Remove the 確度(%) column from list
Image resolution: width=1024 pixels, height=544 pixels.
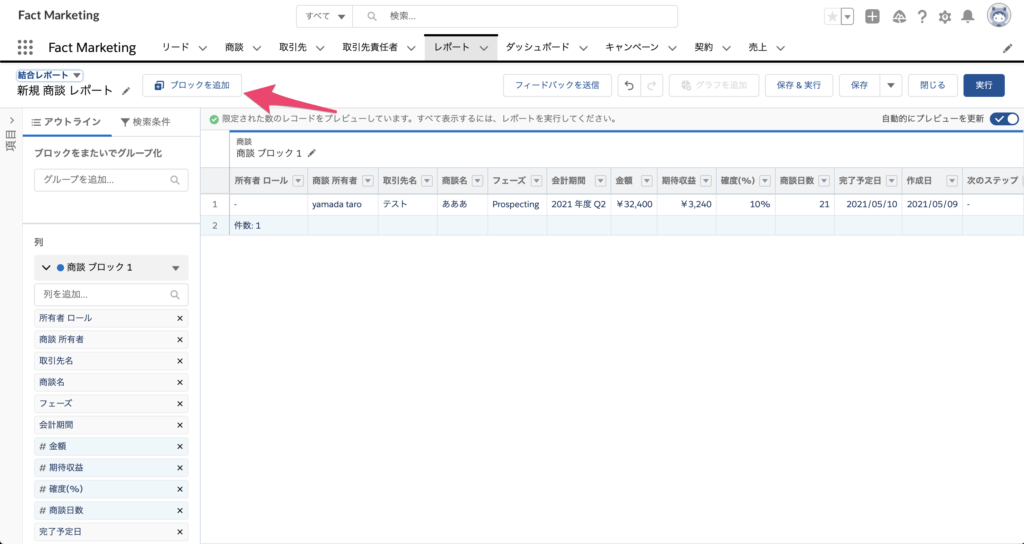[x=180, y=489]
